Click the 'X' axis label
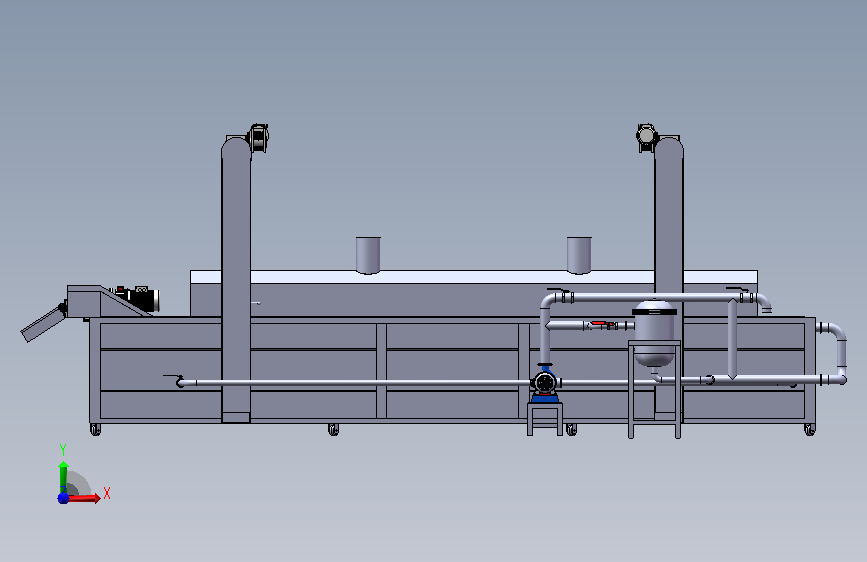This screenshot has height=562, width=867. 107,493
